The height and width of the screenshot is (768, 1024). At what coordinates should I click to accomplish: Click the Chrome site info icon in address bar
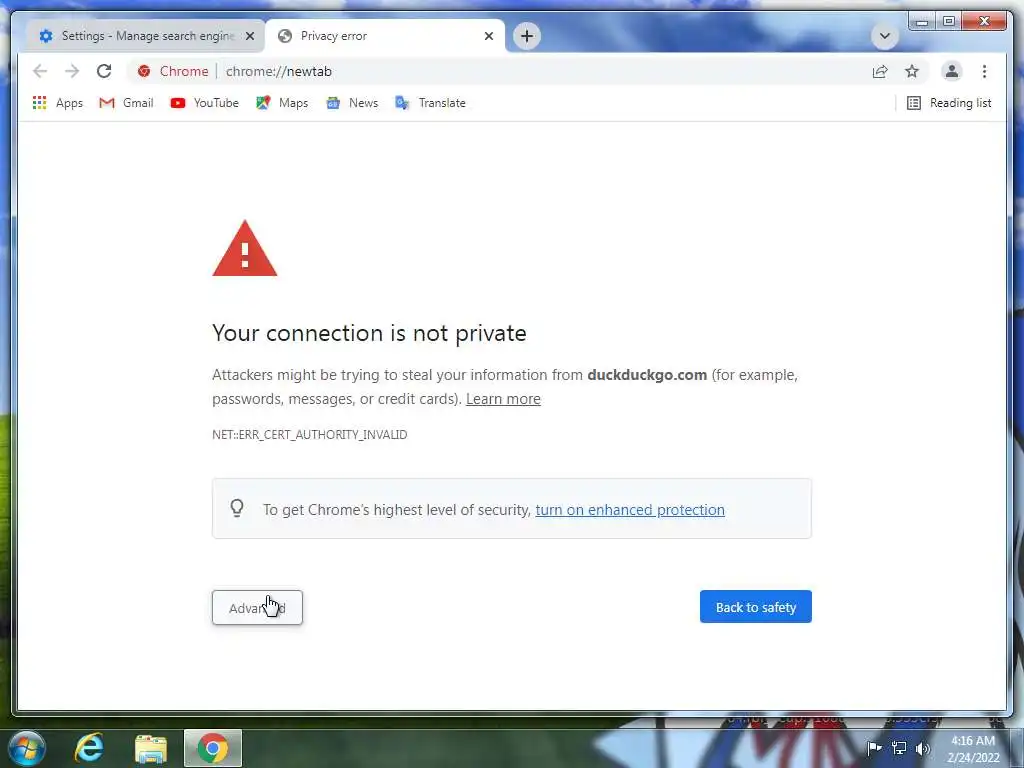pyautogui.click(x=144, y=71)
